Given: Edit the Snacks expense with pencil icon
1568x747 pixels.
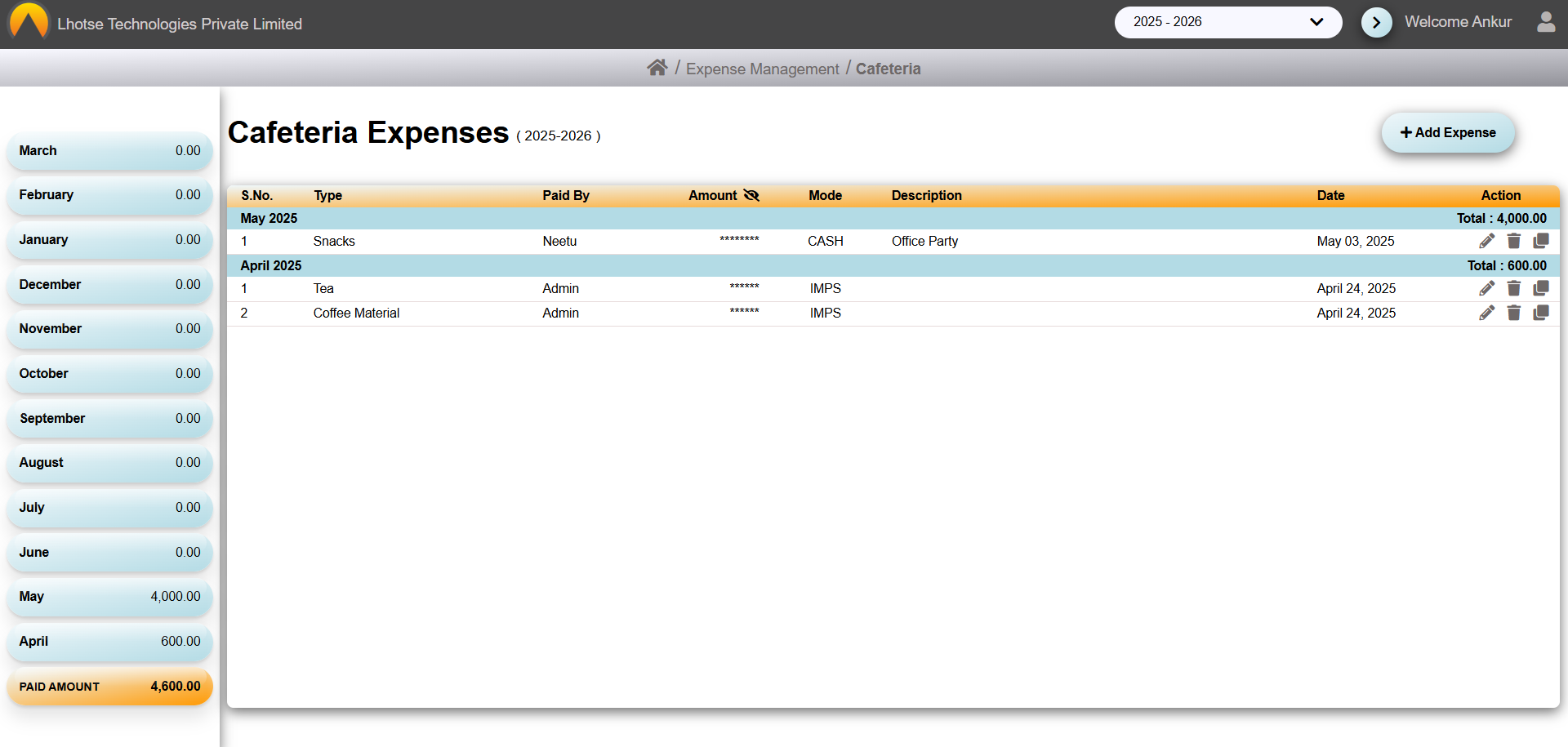Looking at the screenshot, I should click(x=1487, y=241).
